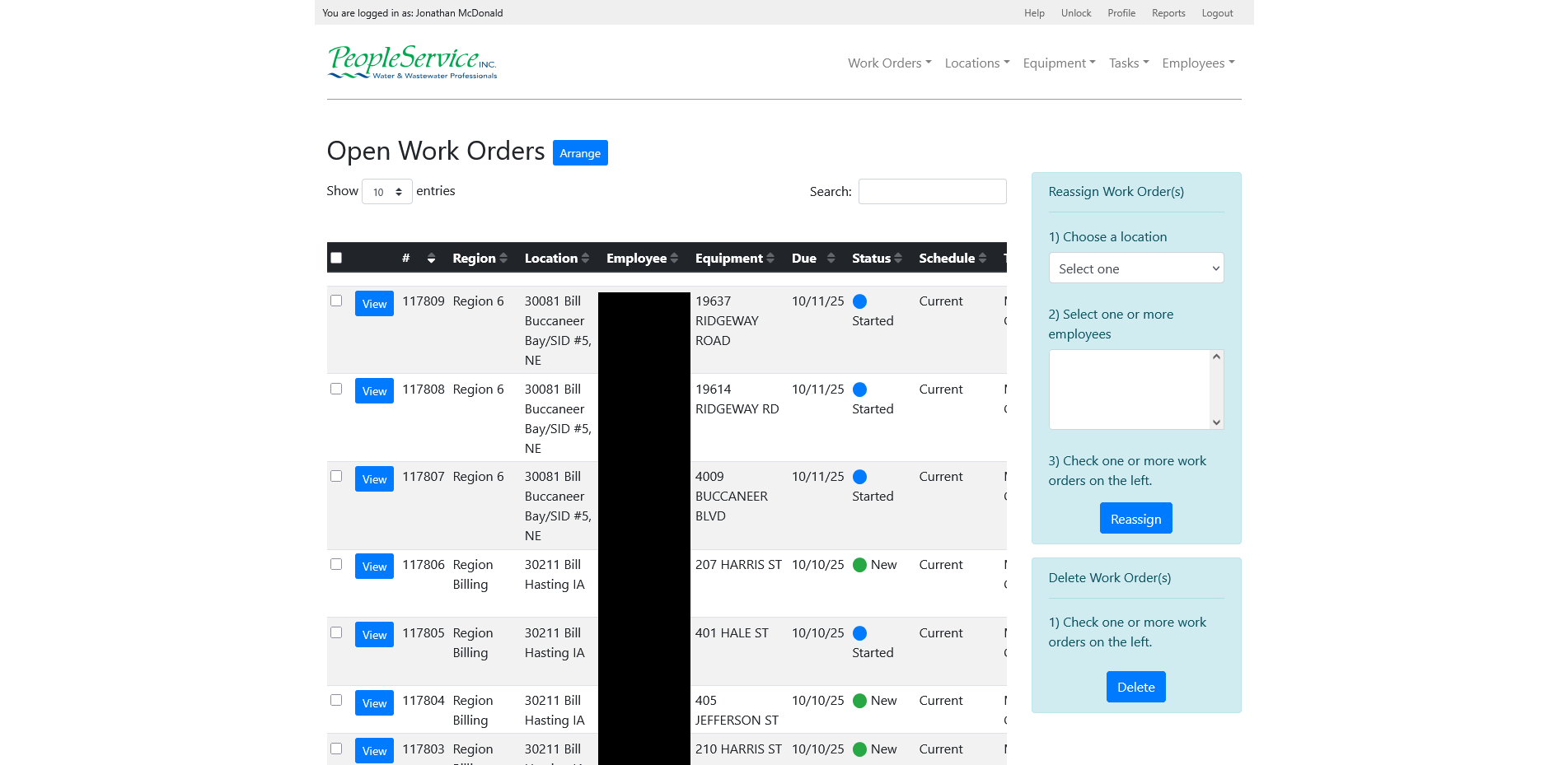Check the box for work order 117809
The image size is (1568, 765).
336,301
